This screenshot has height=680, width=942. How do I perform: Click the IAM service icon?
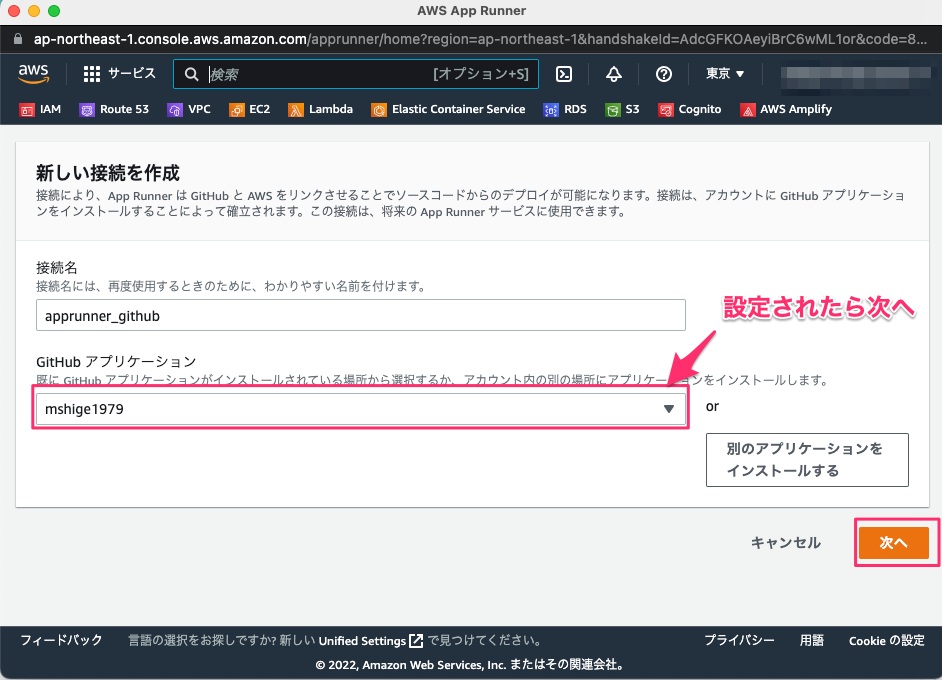tap(27, 110)
